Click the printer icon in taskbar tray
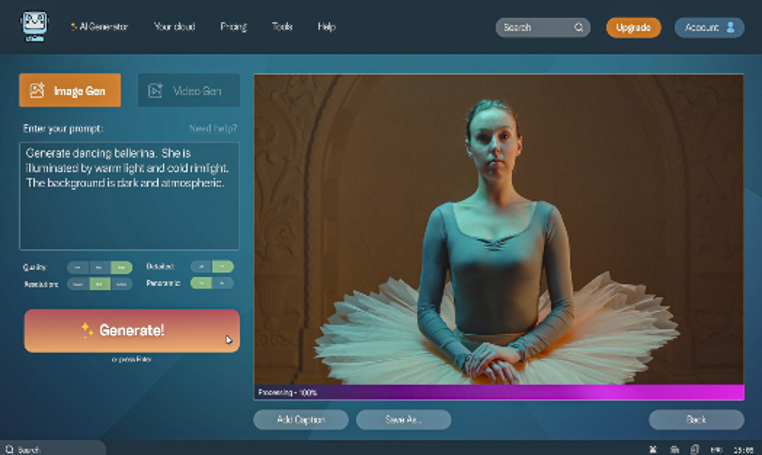Image resolution: width=762 pixels, height=455 pixels. (x=675, y=450)
